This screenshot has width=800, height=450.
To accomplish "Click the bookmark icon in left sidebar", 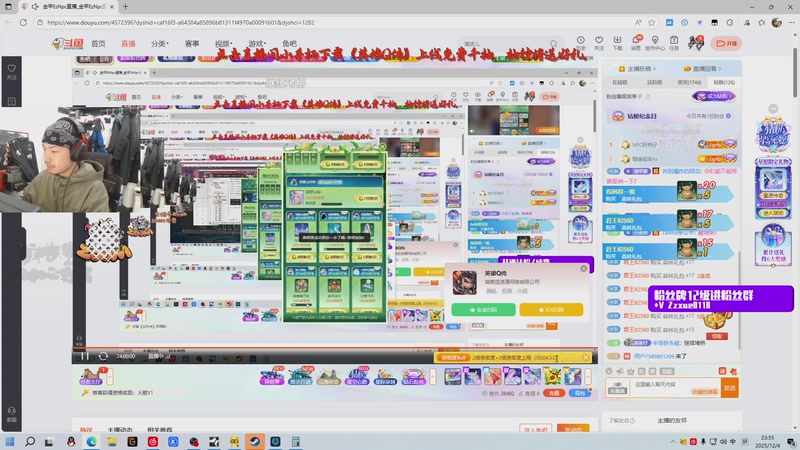I will (11, 101).
